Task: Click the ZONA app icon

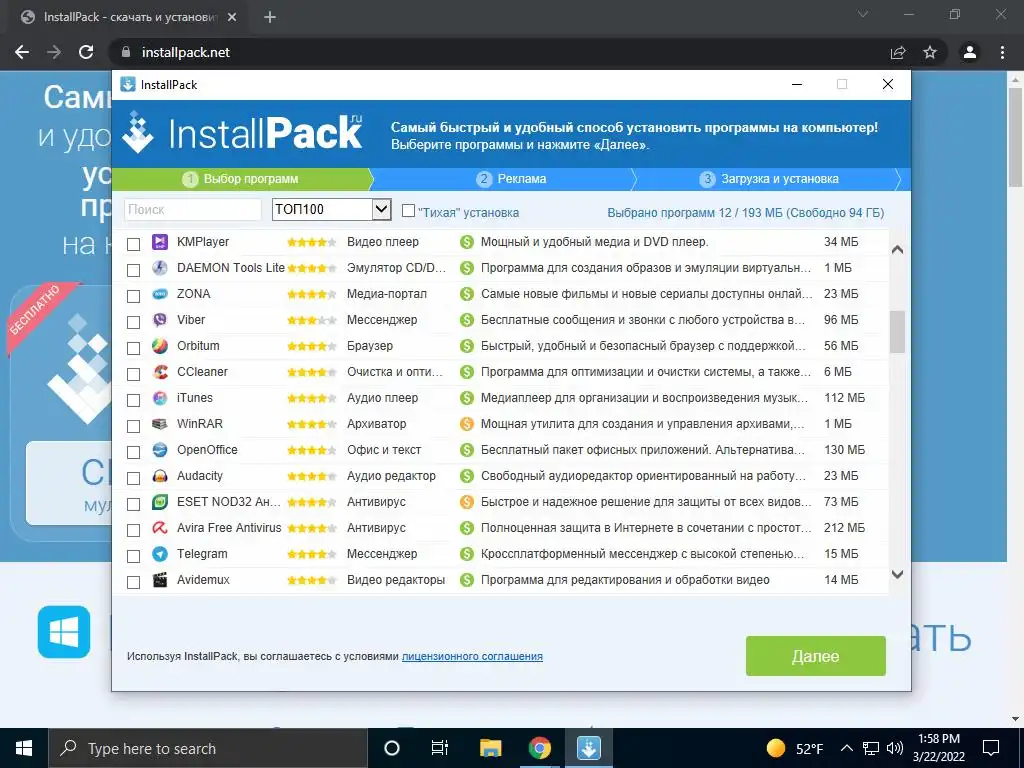Action: (159, 295)
